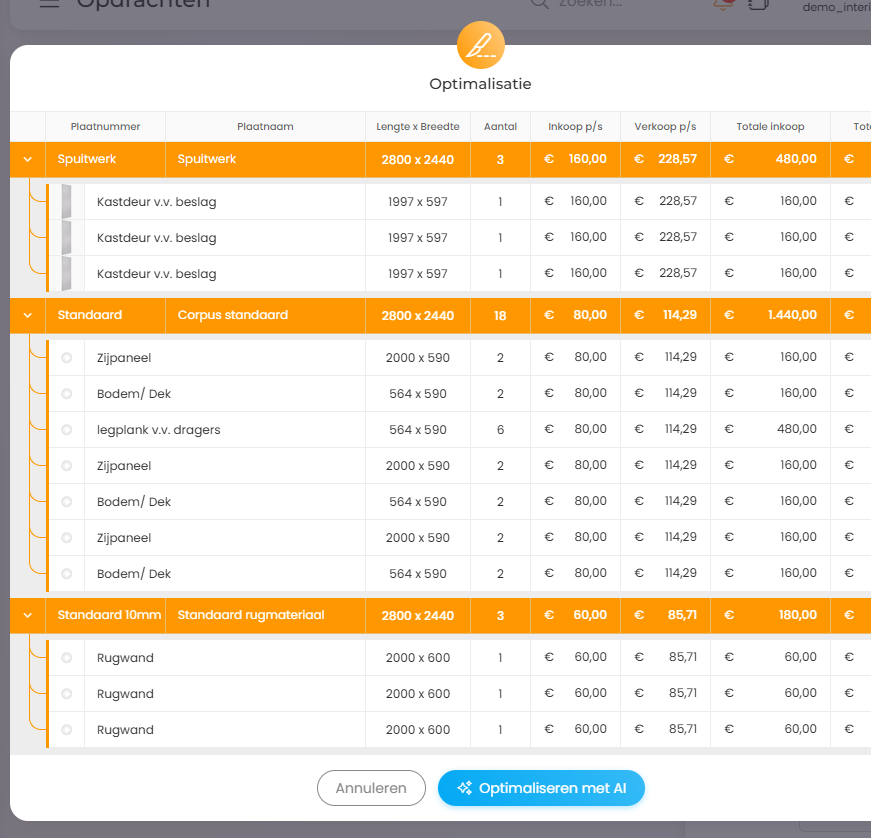Collapse the Standaard 10mm group

tap(28, 616)
